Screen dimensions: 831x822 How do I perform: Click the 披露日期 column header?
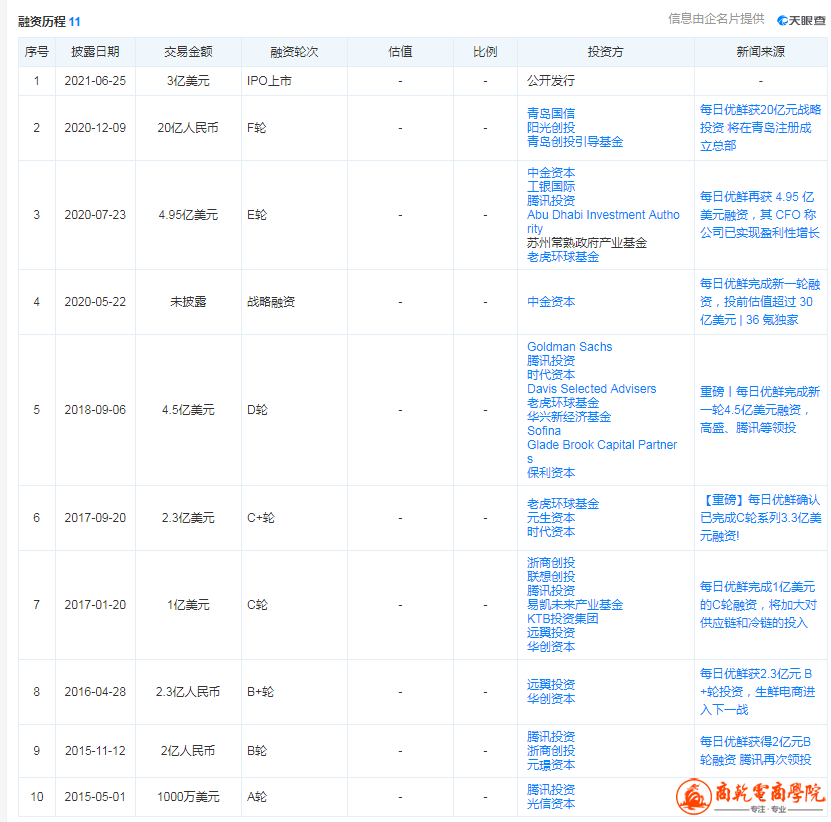(95, 52)
